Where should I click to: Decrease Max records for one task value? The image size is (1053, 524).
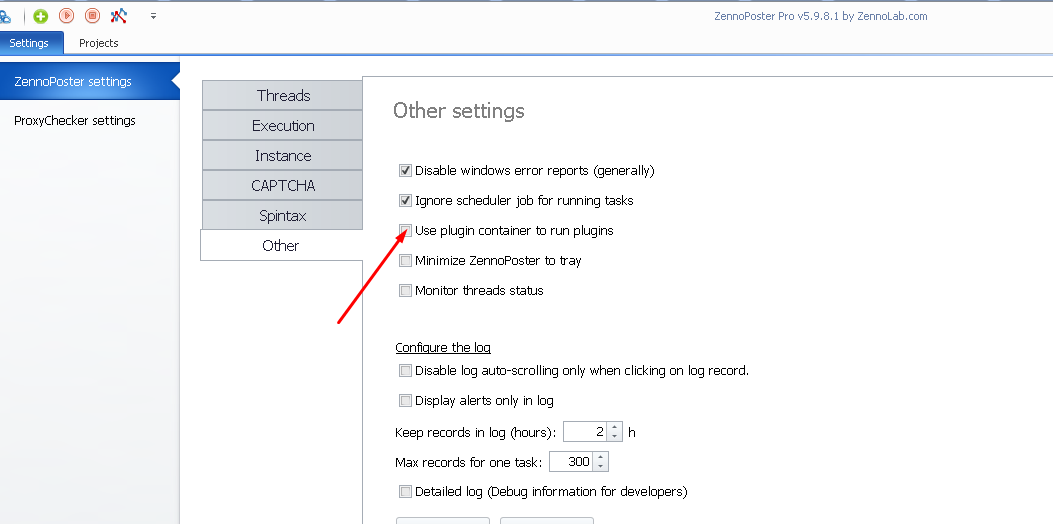[x=600, y=466]
